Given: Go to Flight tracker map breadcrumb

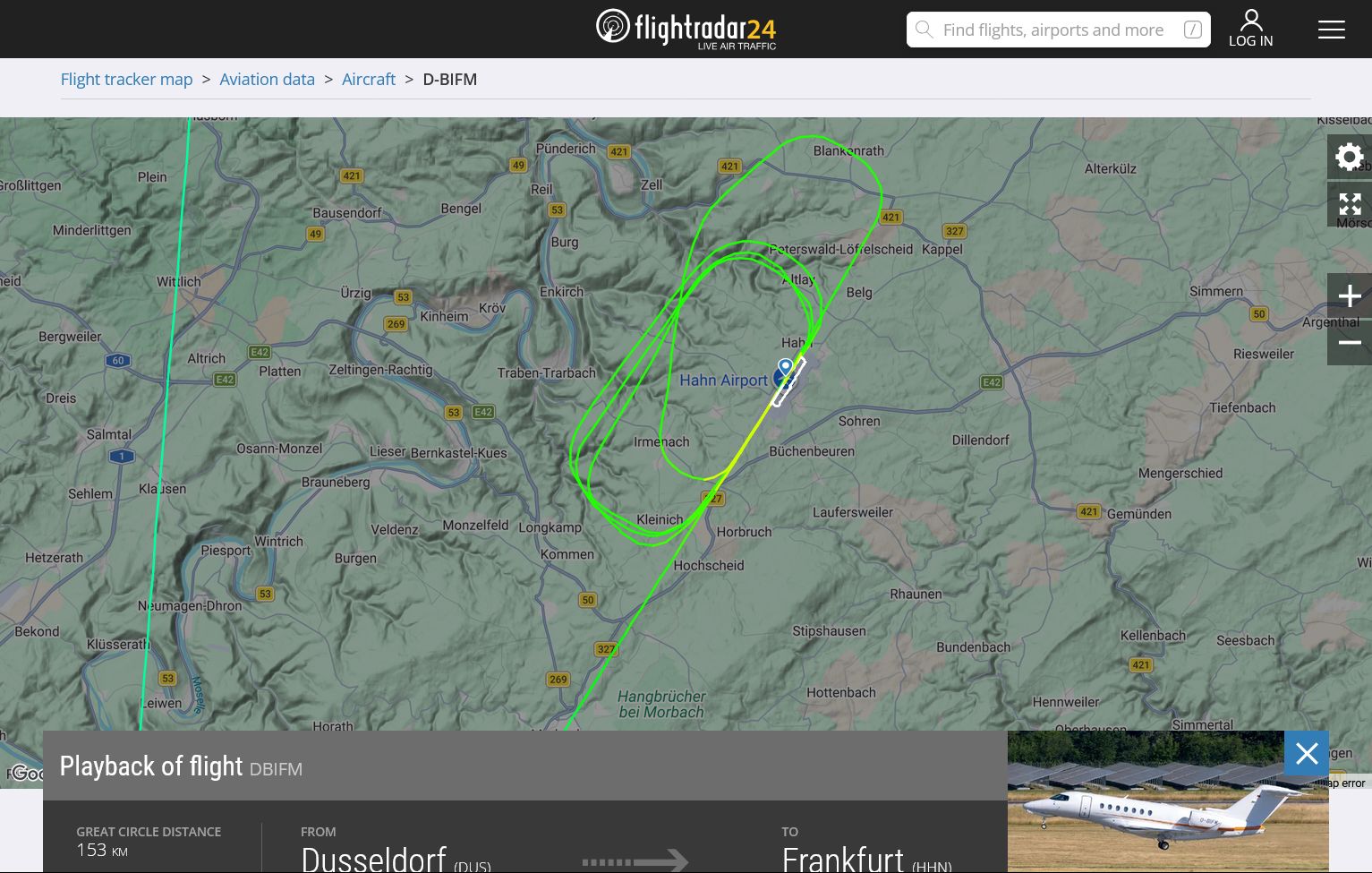Looking at the screenshot, I should click(x=127, y=79).
